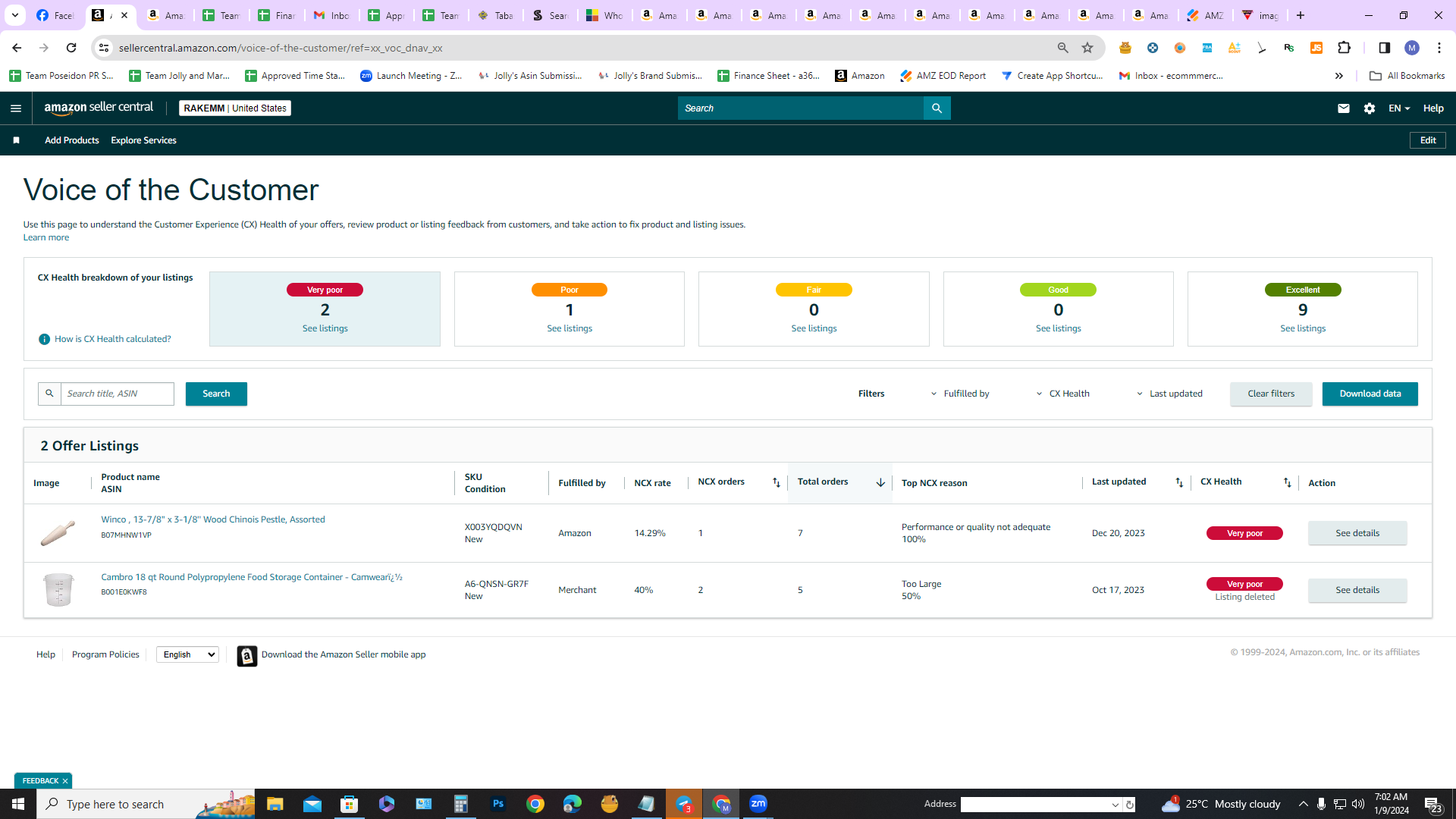The image size is (1456, 819).
Task: Click the Program Policies footer link
Action: coord(105,654)
